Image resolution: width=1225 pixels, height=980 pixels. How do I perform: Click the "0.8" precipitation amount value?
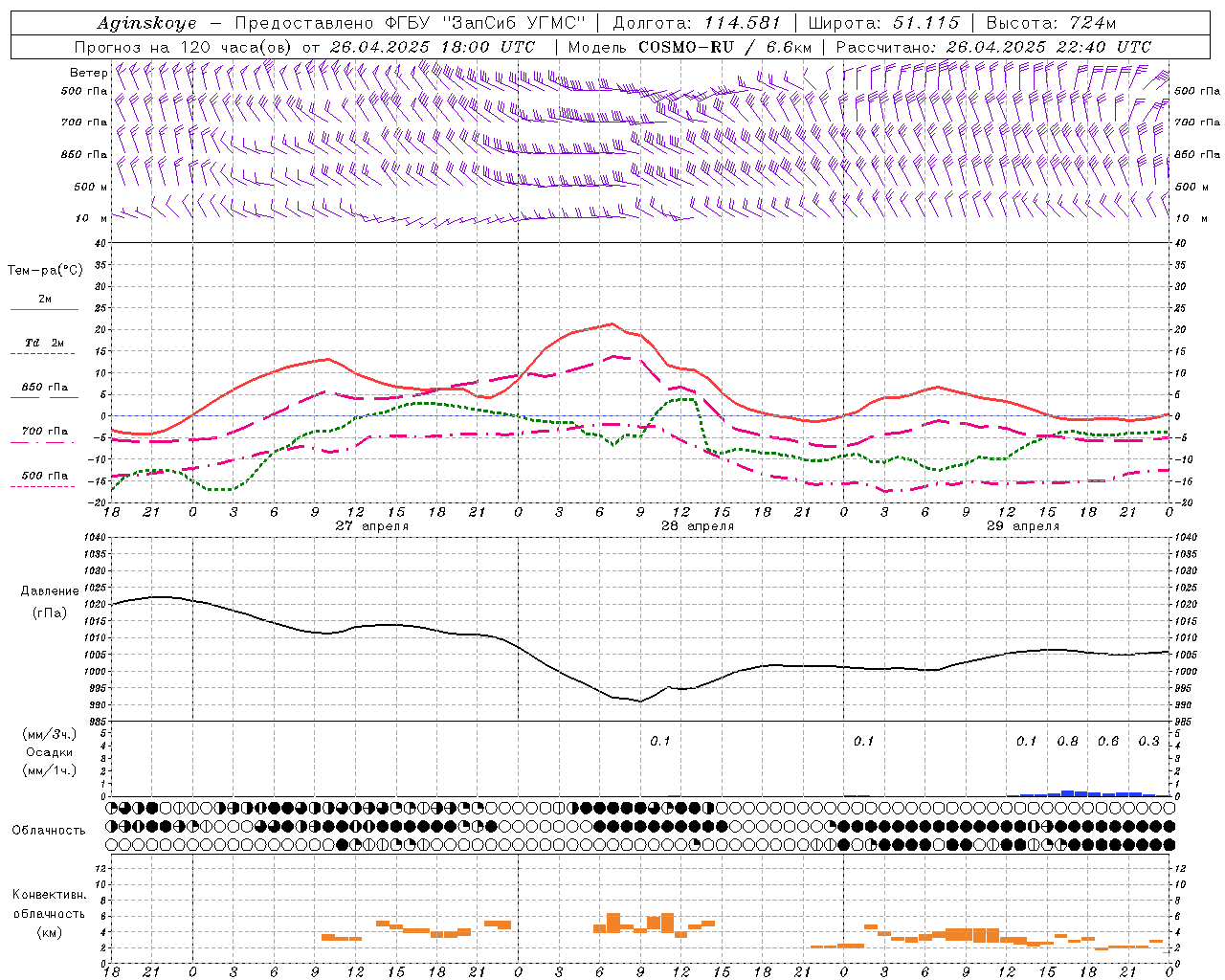[x=1067, y=742]
